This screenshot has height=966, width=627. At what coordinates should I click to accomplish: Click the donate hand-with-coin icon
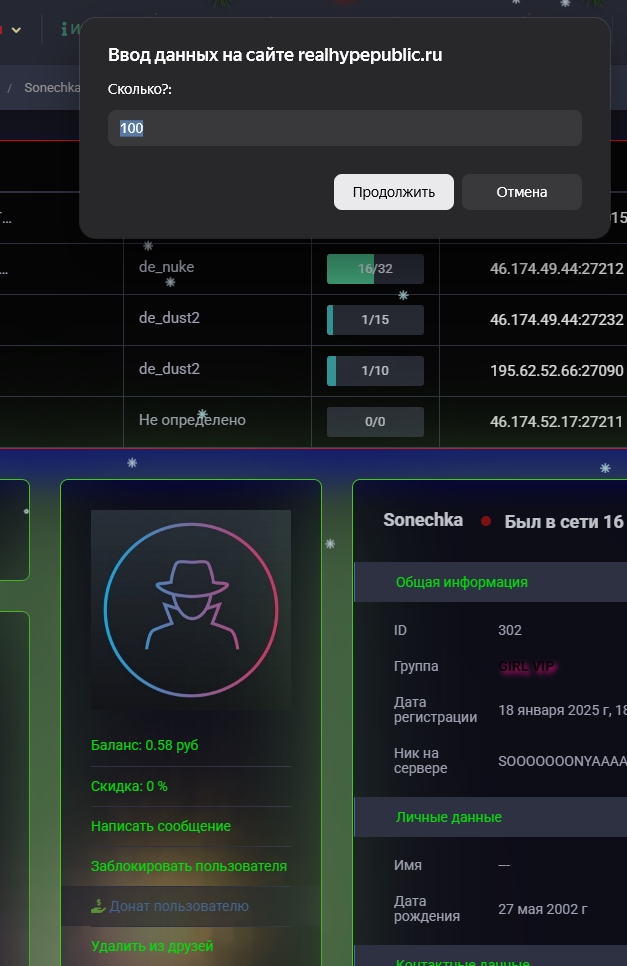(98, 906)
